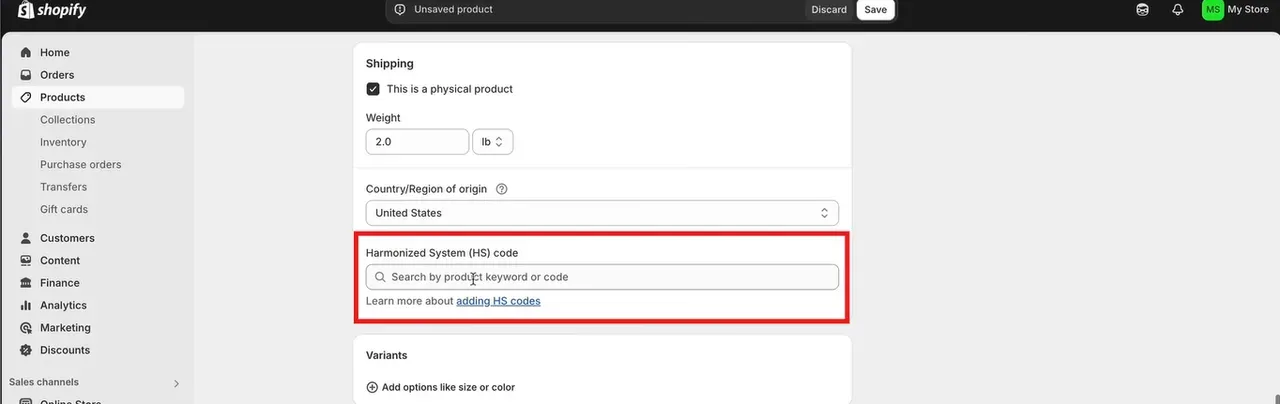This screenshot has width=1280, height=404.
Task: Open the Country/Region of origin dropdown
Action: (x=602, y=213)
